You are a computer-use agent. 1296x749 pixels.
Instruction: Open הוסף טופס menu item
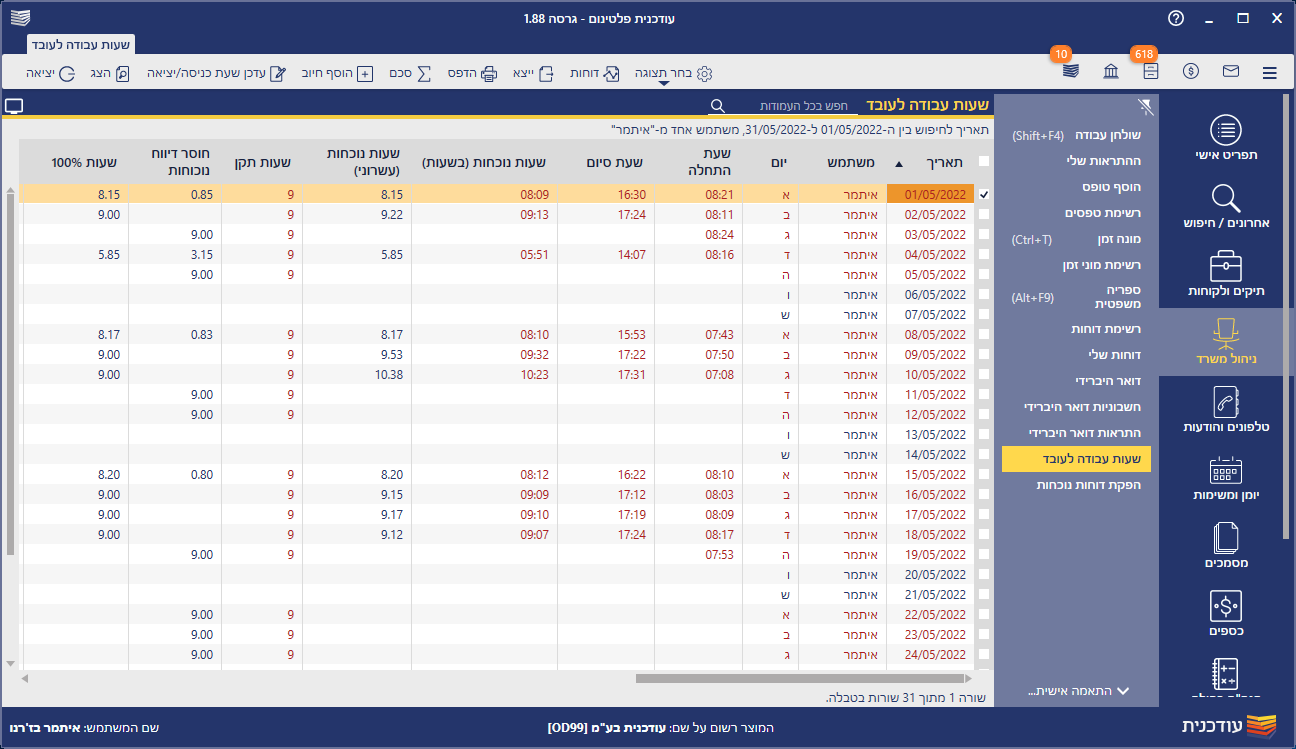1076,187
